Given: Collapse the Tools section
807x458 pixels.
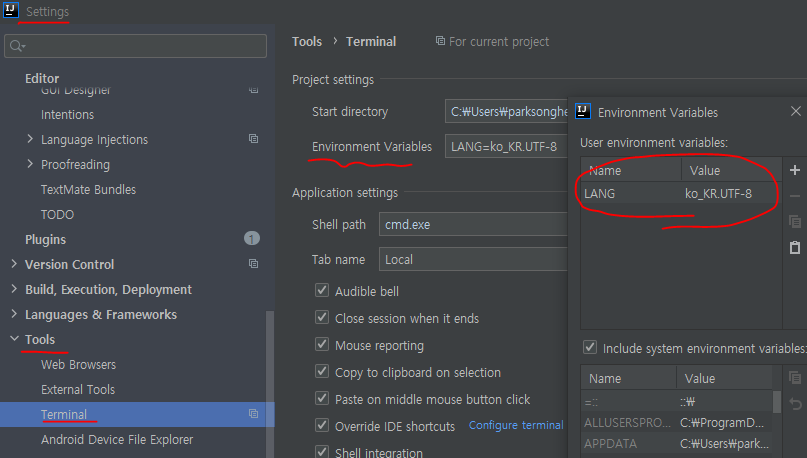Looking at the screenshot, I should pos(14,339).
